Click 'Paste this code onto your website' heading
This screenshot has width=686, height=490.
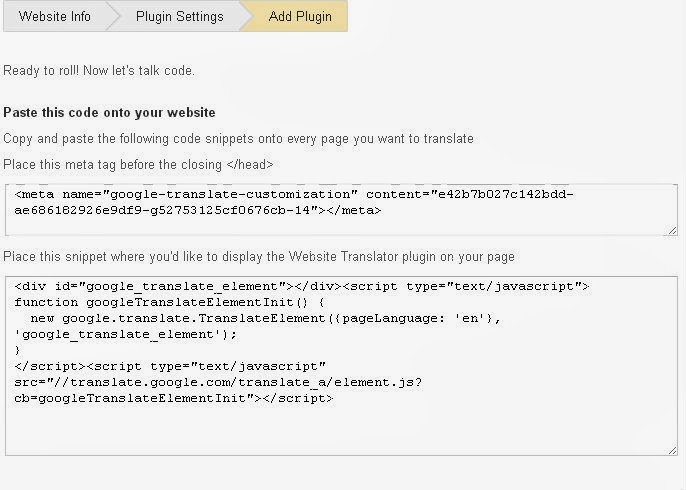click(109, 112)
